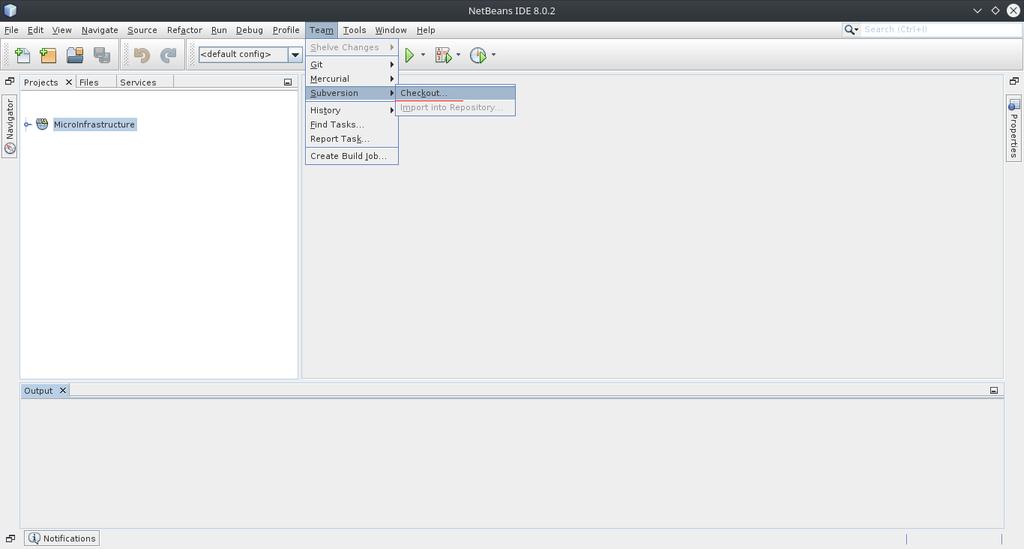Expand the Mercurial submenu
Viewport: 1024px width, 549px height.
coord(351,79)
